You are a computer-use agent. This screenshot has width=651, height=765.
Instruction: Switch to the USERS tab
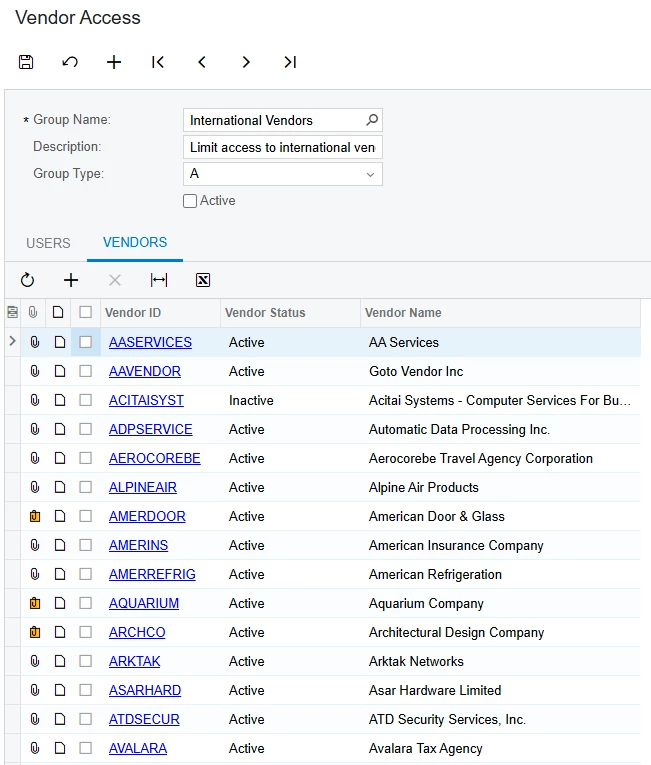(48, 243)
